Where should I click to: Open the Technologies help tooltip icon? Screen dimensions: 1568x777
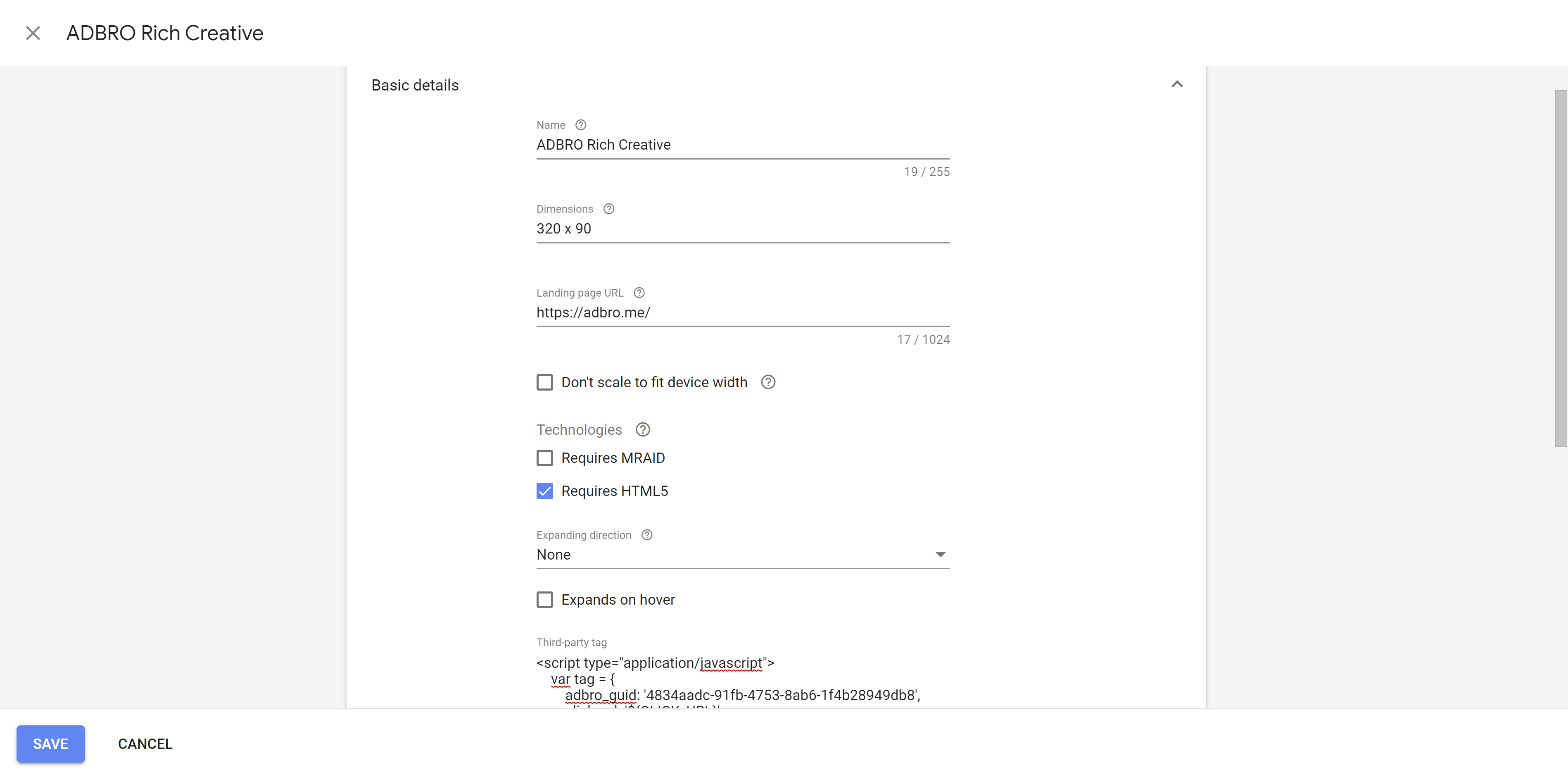(643, 429)
